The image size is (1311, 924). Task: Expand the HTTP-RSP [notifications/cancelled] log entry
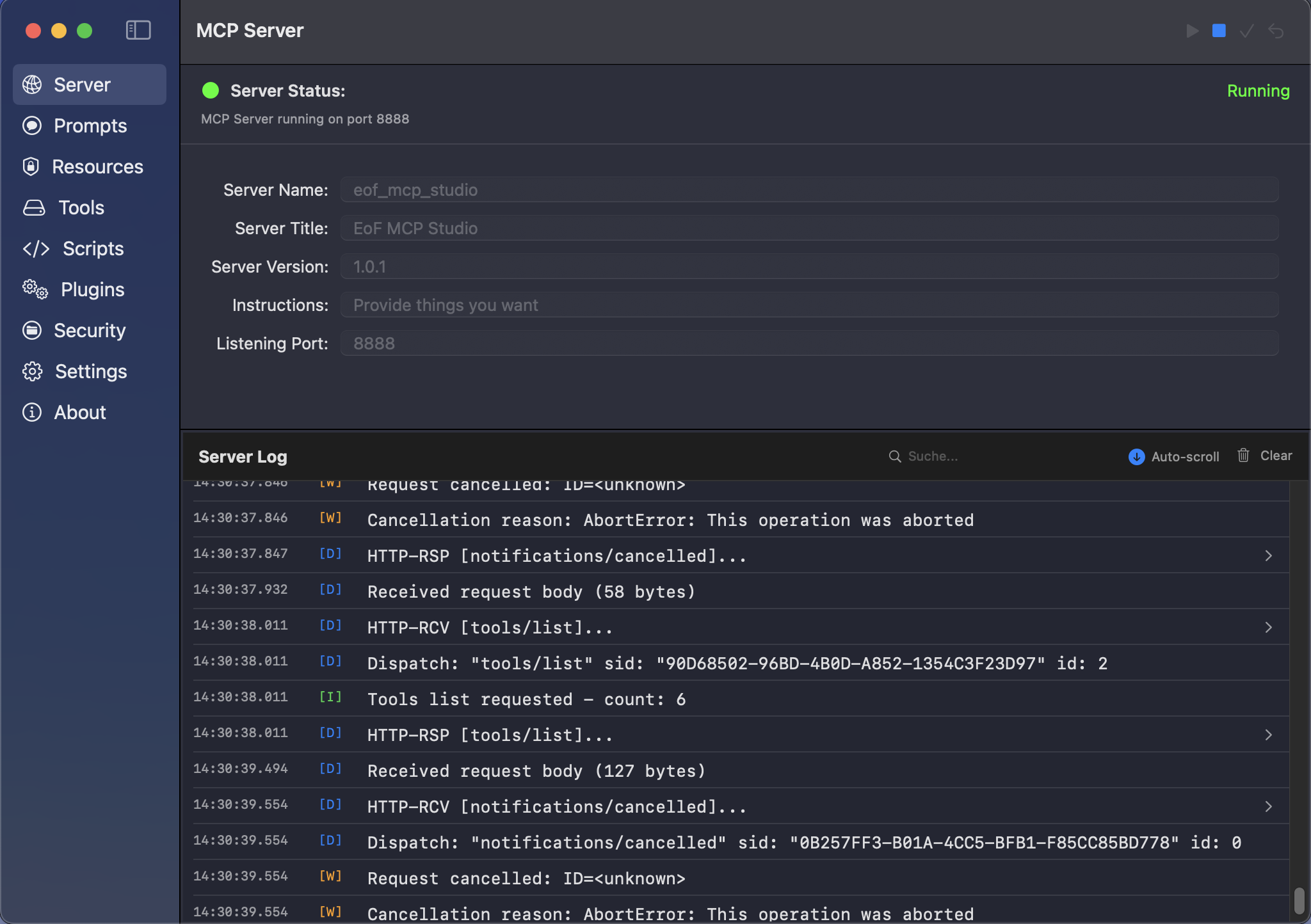pyautogui.click(x=1269, y=555)
